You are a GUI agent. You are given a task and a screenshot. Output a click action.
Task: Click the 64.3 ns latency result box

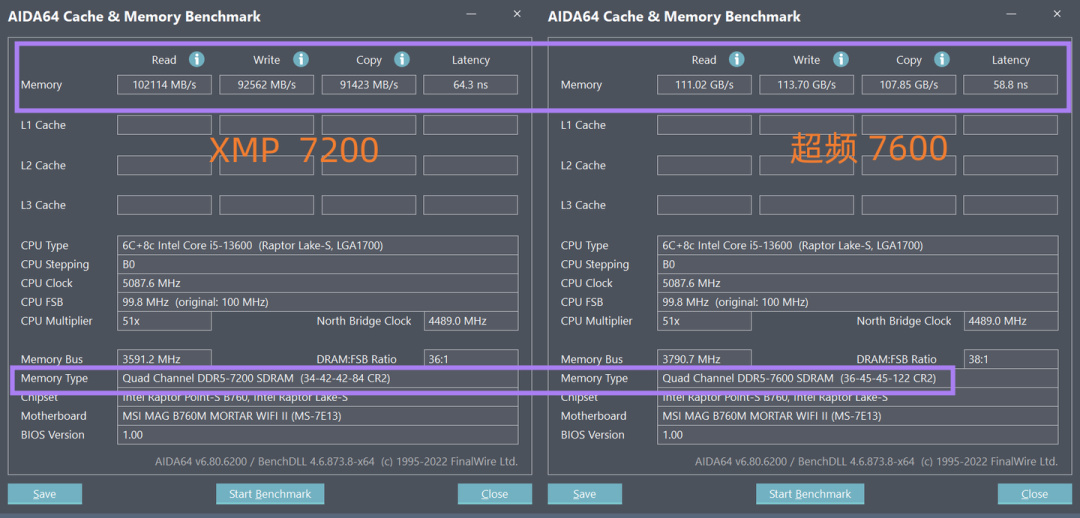[x=470, y=85]
